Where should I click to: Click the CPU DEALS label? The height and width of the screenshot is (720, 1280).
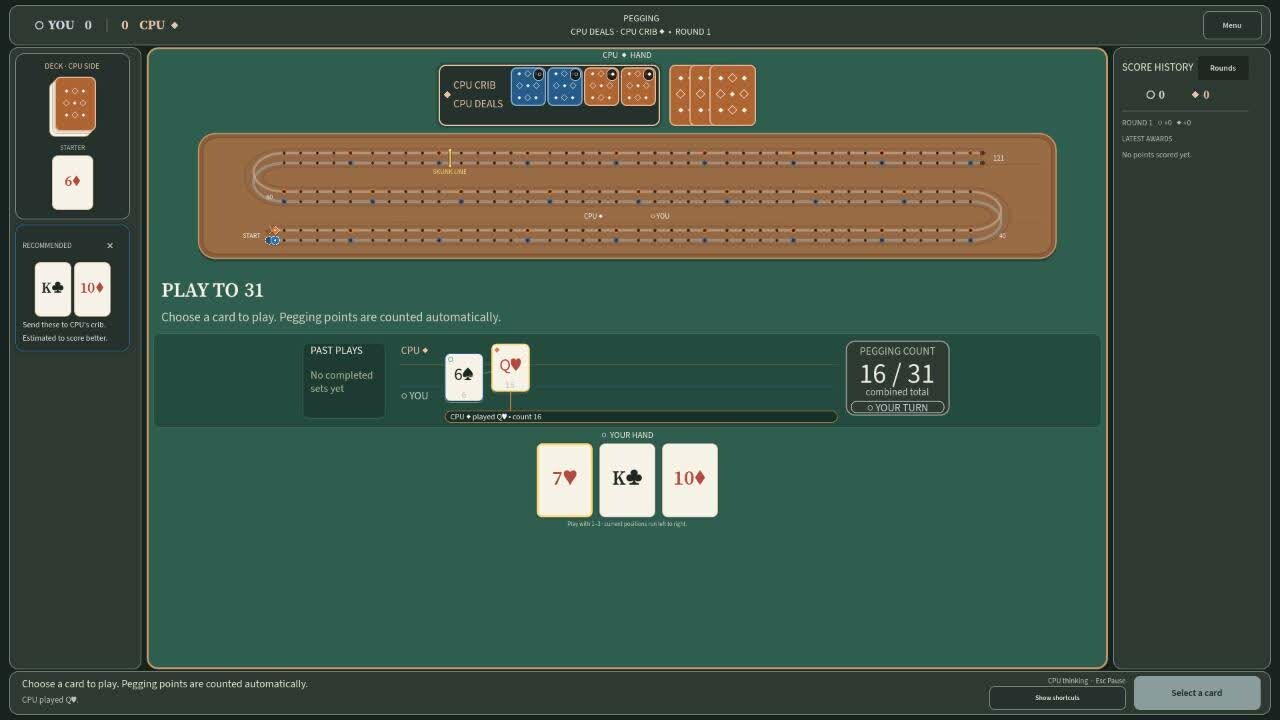478,104
